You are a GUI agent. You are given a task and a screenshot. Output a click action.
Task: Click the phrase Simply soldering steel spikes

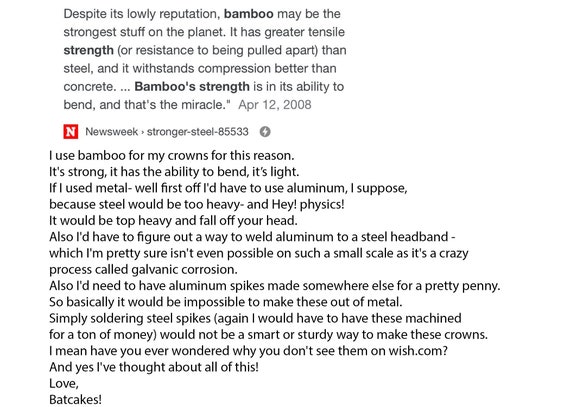pyautogui.click(x=130, y=318)
